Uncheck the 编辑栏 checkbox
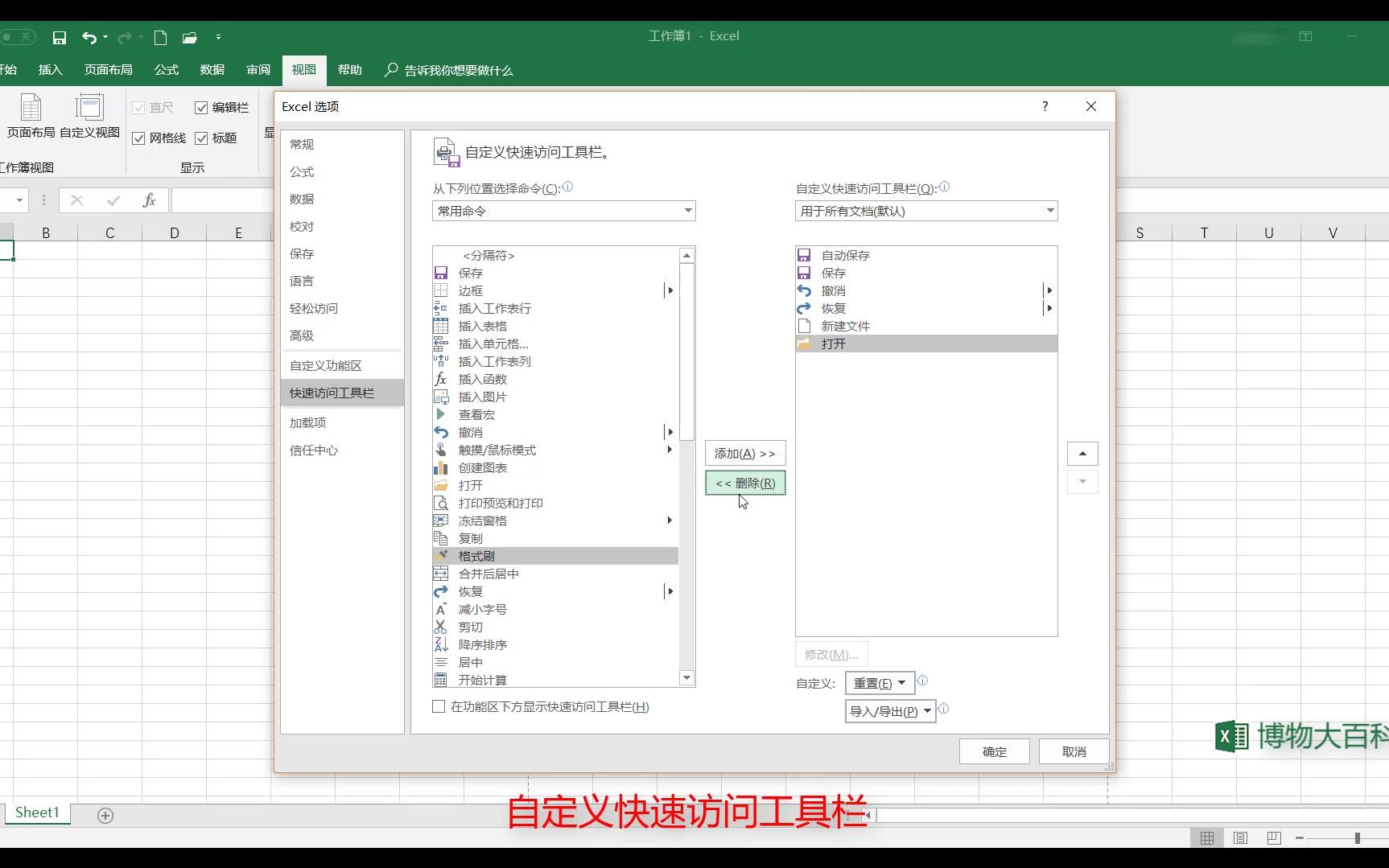The image size is (1389, 868). [201, 108]
